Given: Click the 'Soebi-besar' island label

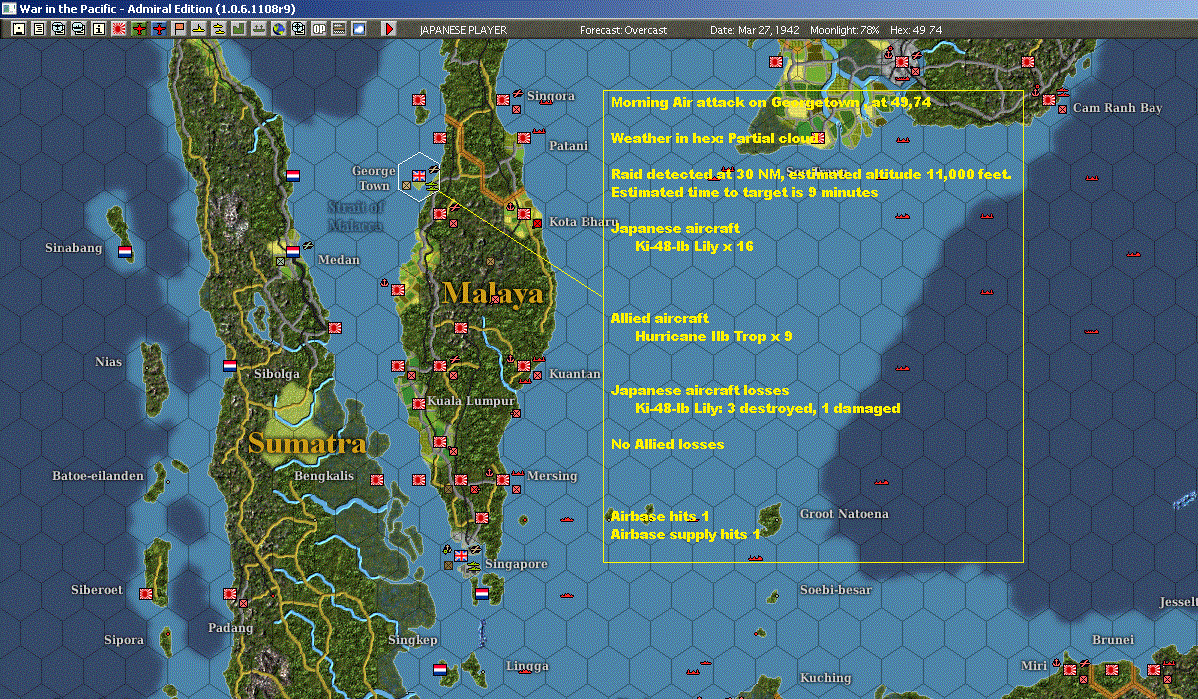Looking at the screenshot, I should click(835, 589).
